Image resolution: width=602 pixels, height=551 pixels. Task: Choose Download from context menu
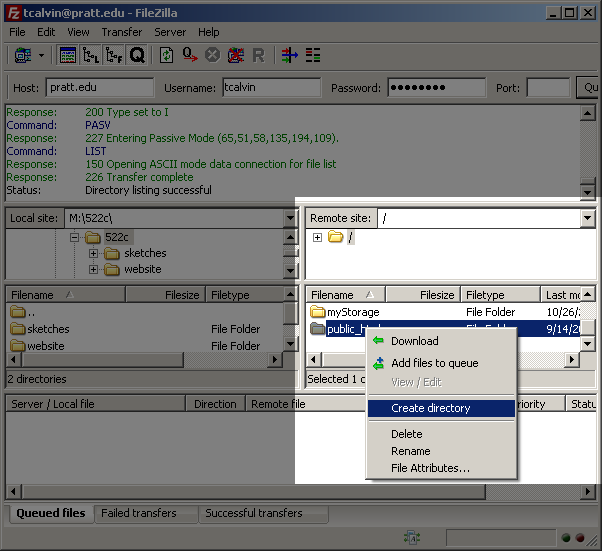pyautogui.click(x=441, y=341)
